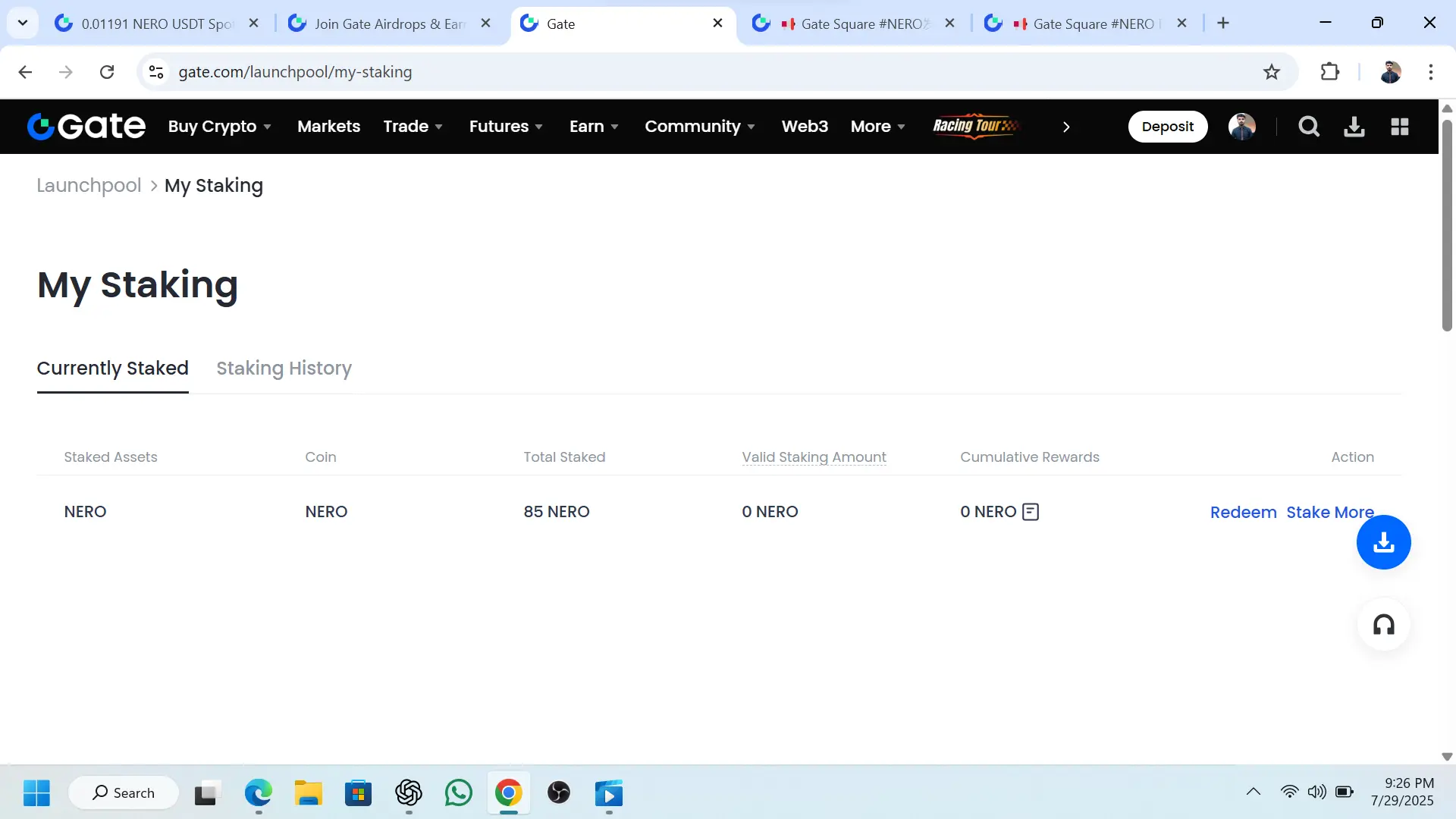This screenshot has width=1456, height=819.
Task: Switch to the Staking History tab
Action: pyautogui.click(x=284, y=369)
